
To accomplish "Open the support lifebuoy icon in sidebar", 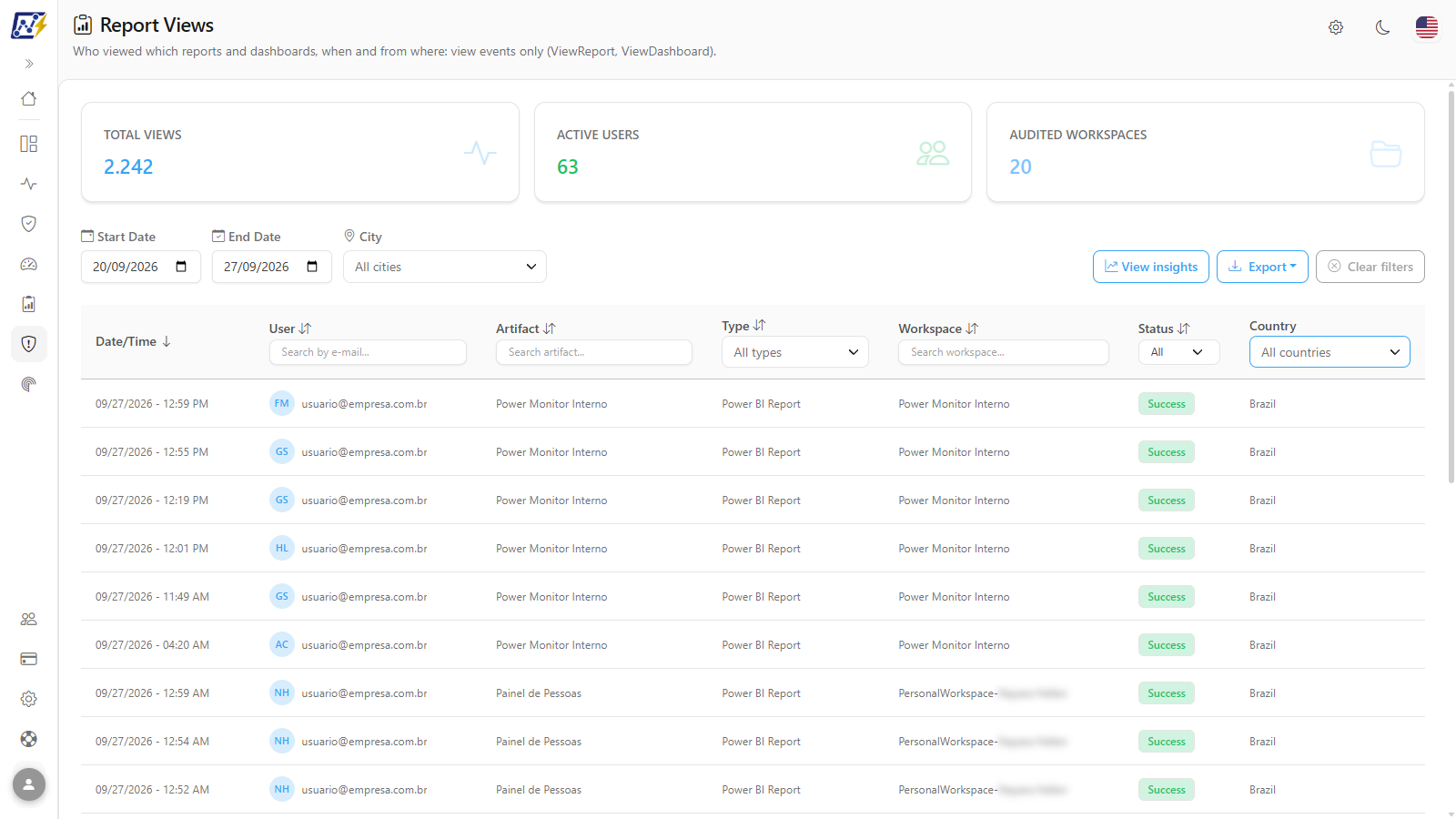I will [29, 739].
